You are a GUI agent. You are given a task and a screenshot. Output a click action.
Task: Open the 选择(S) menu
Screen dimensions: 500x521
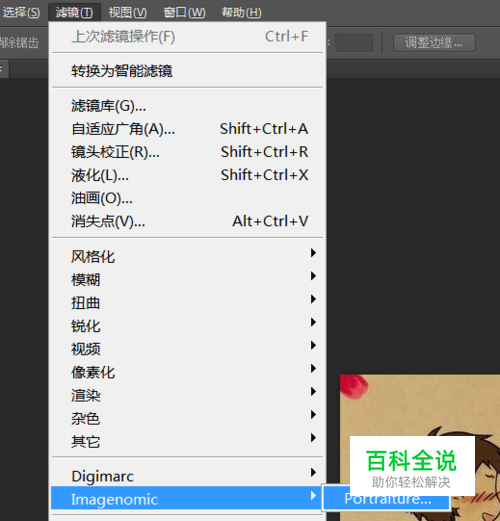coord(21,13)
